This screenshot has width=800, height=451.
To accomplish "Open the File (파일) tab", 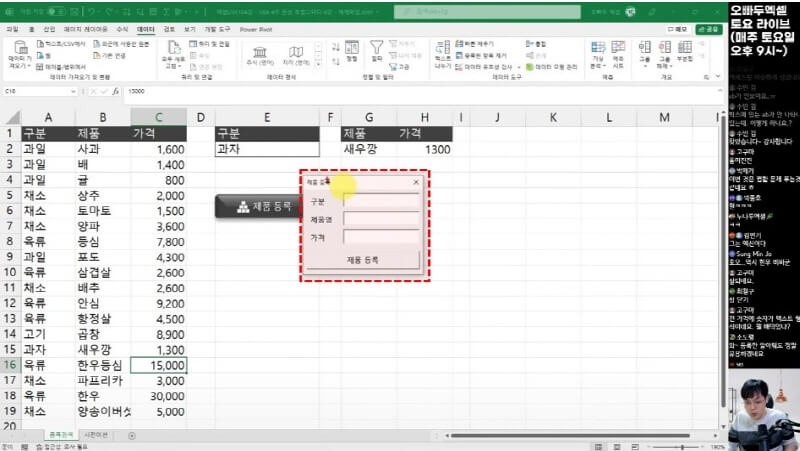I will click(12, 30).
